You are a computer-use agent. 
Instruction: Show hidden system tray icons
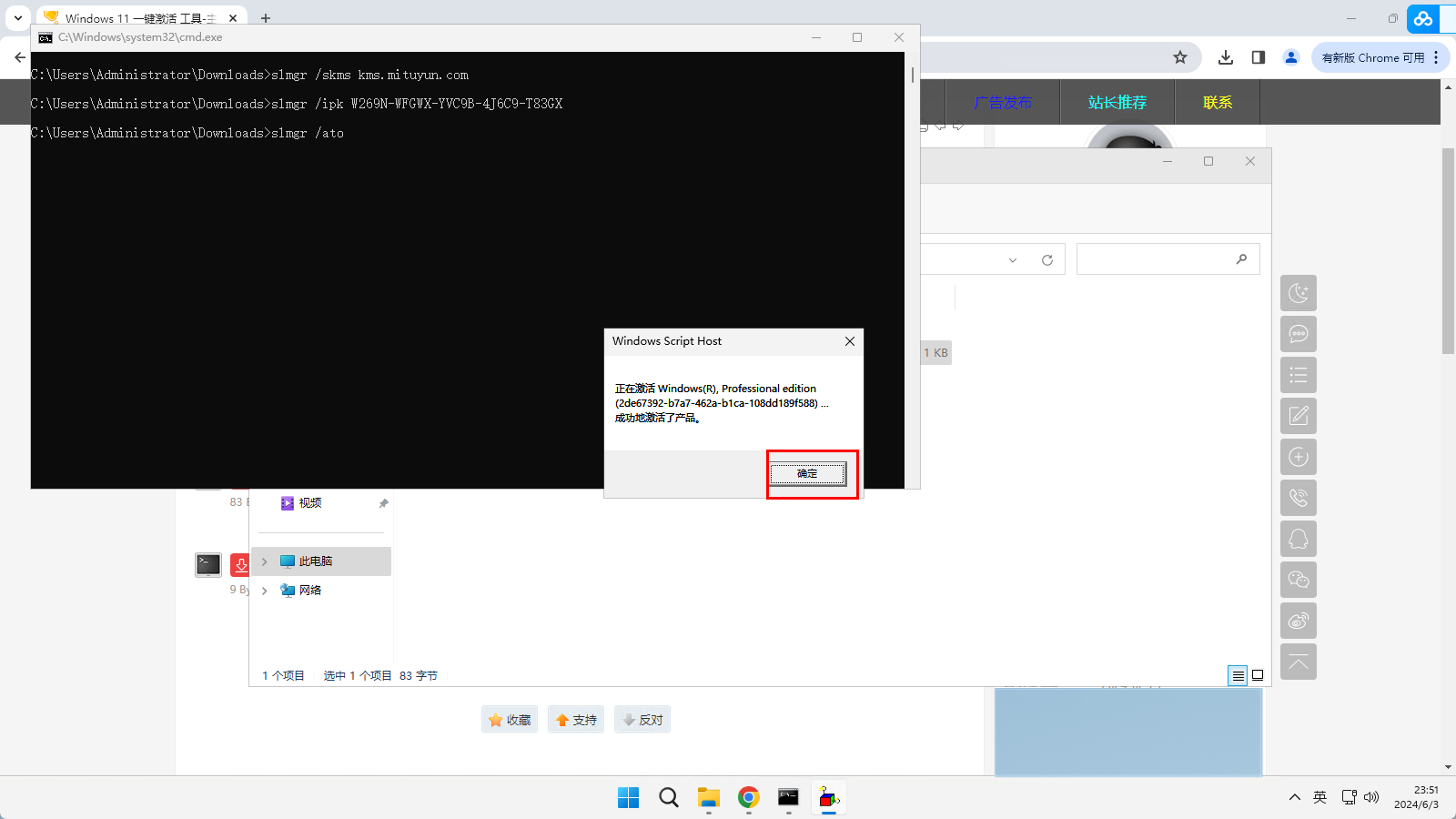tap(1294, 797)
